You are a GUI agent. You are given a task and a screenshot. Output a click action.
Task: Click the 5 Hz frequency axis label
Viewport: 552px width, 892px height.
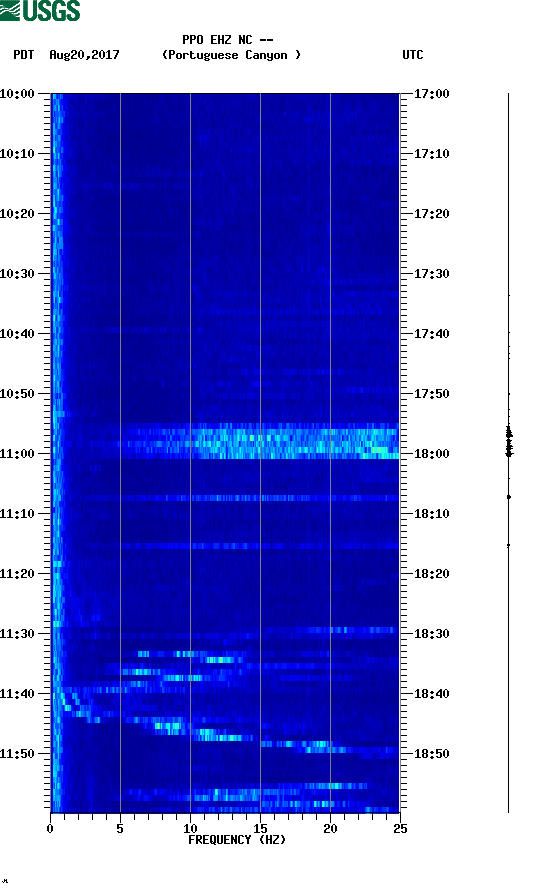click(120, 829)
